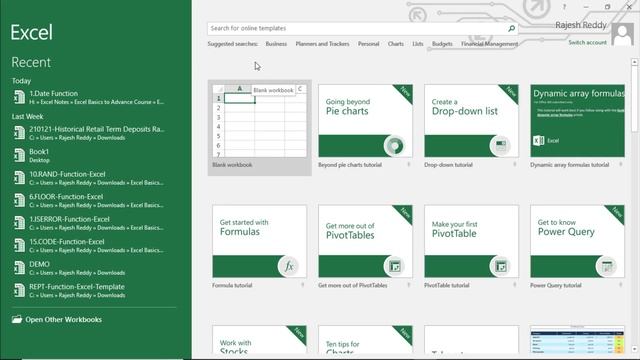The width and height of the screenshot is (640, 360).
Task: Click the file icon beside 6.FLOOR-Function-Excel
Action: tap(19, 200)
